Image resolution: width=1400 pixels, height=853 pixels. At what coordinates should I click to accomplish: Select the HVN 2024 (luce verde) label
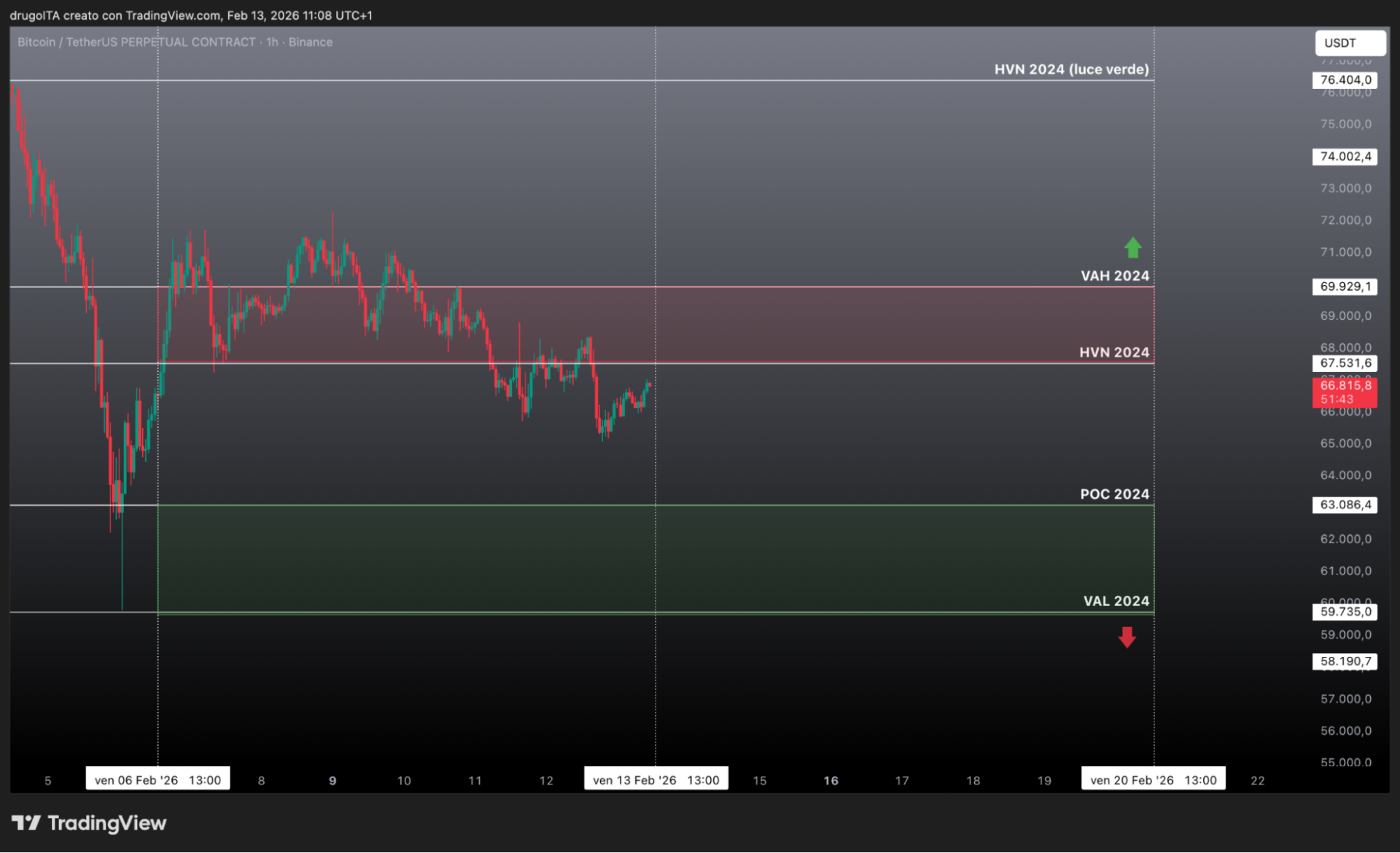(1071, 69)
